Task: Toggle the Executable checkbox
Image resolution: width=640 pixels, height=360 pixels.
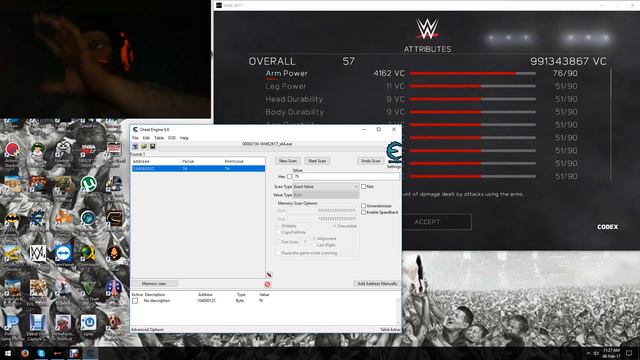Action: point(335,226)
